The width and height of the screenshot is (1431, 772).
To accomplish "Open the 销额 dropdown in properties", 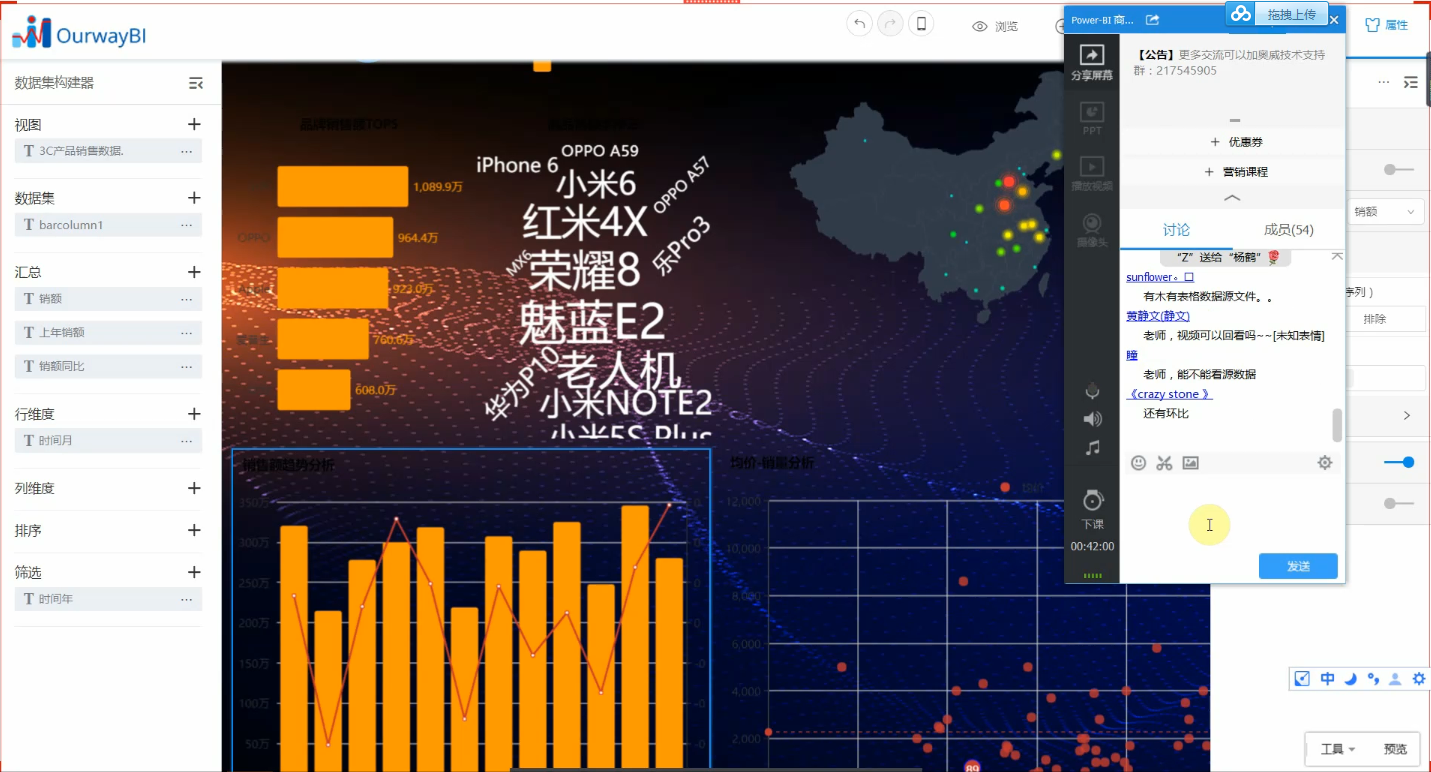I will 1386,211.
